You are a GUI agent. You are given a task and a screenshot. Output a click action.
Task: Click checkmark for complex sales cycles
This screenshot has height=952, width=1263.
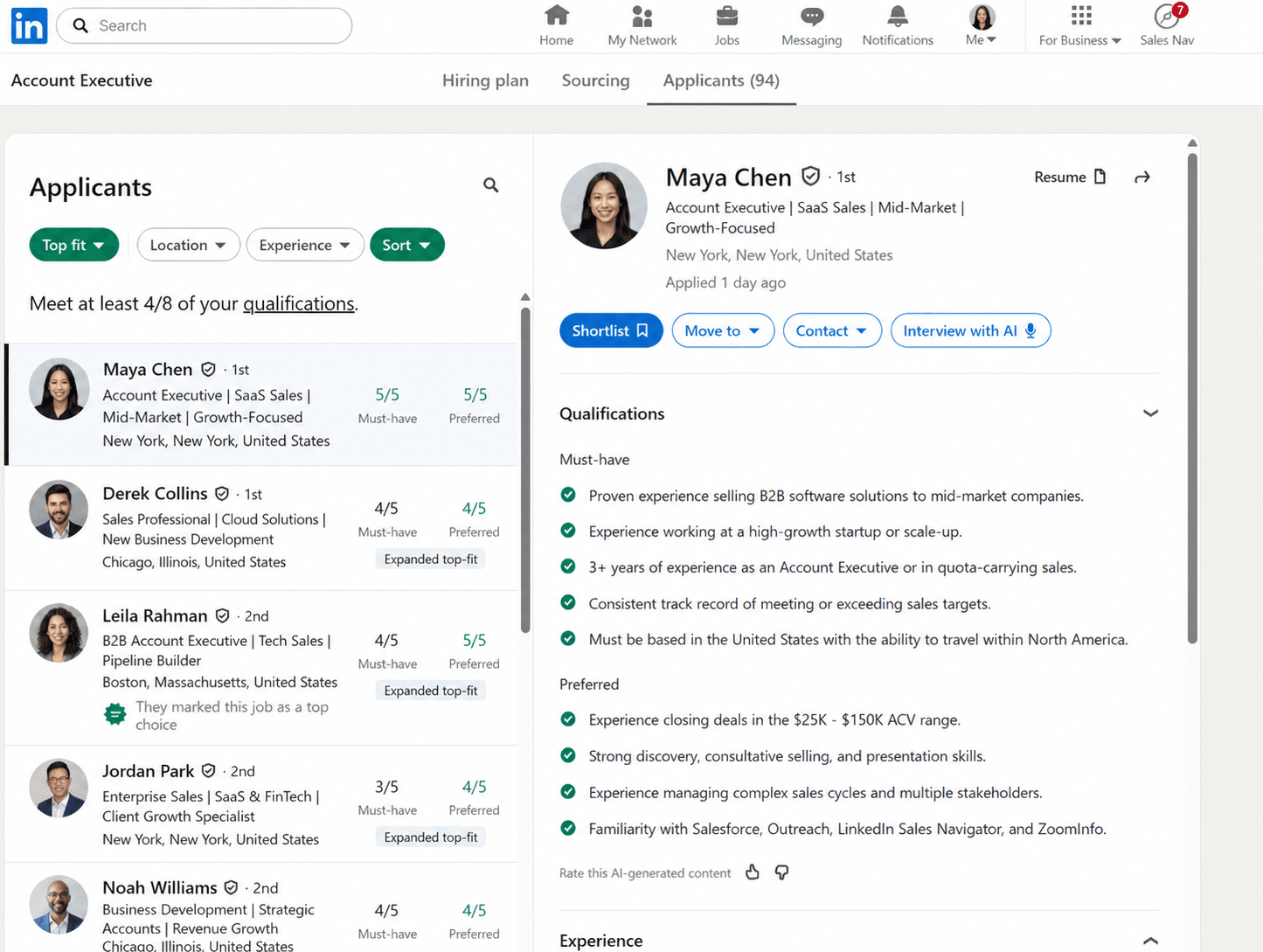568,792
